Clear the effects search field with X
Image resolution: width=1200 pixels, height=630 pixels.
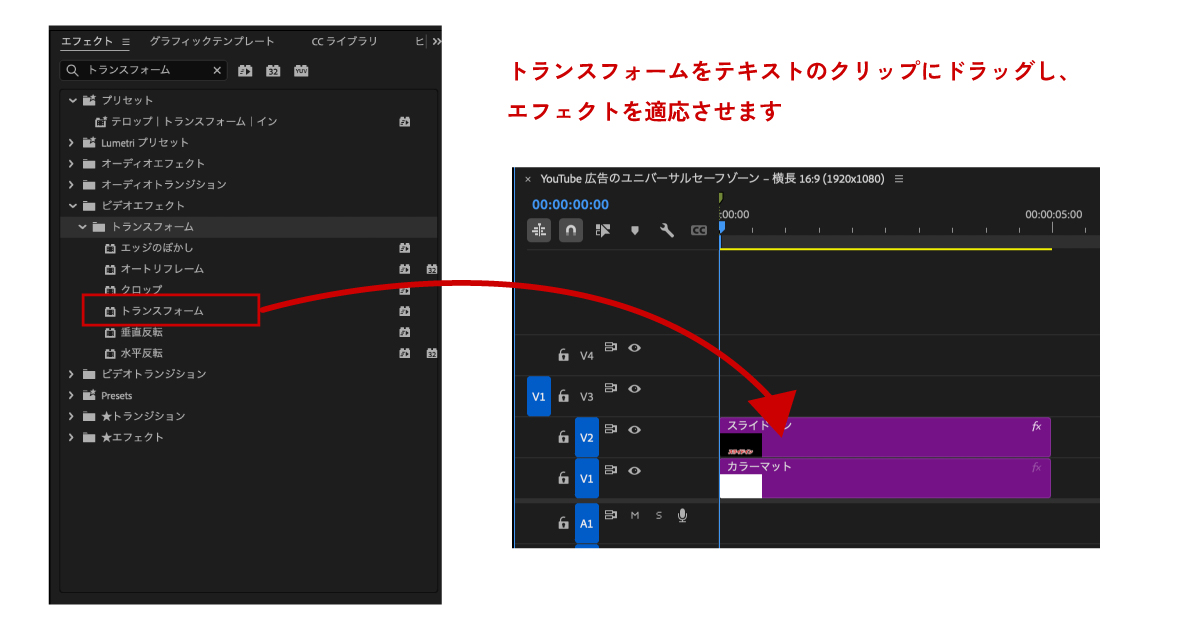click(217, 70)
